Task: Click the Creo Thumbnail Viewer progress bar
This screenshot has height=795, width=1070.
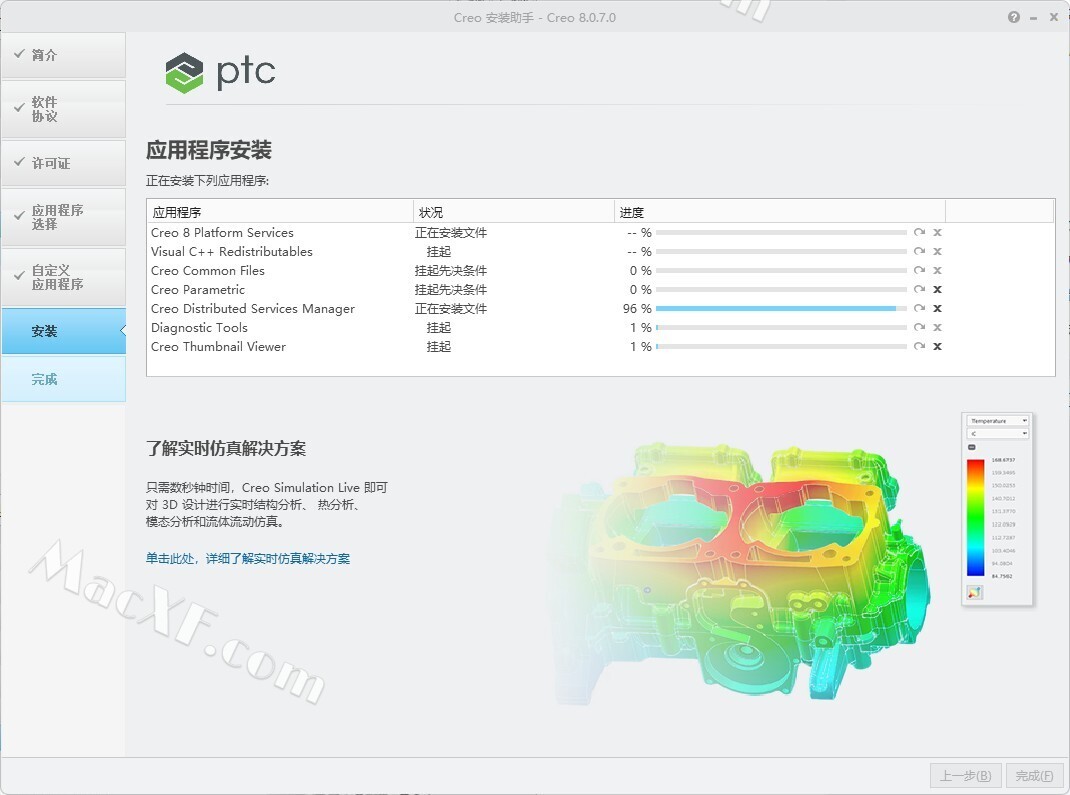Action: (781, 347)
